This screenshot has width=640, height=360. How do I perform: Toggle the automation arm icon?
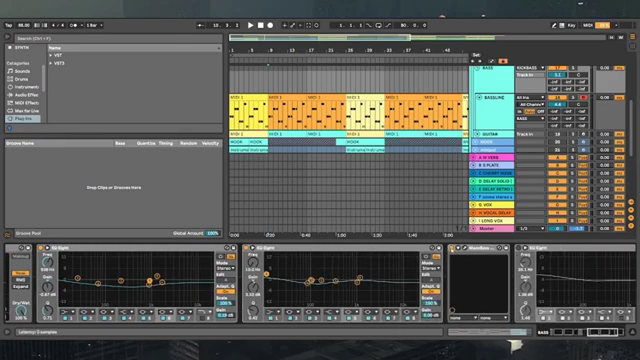point(293,25)
